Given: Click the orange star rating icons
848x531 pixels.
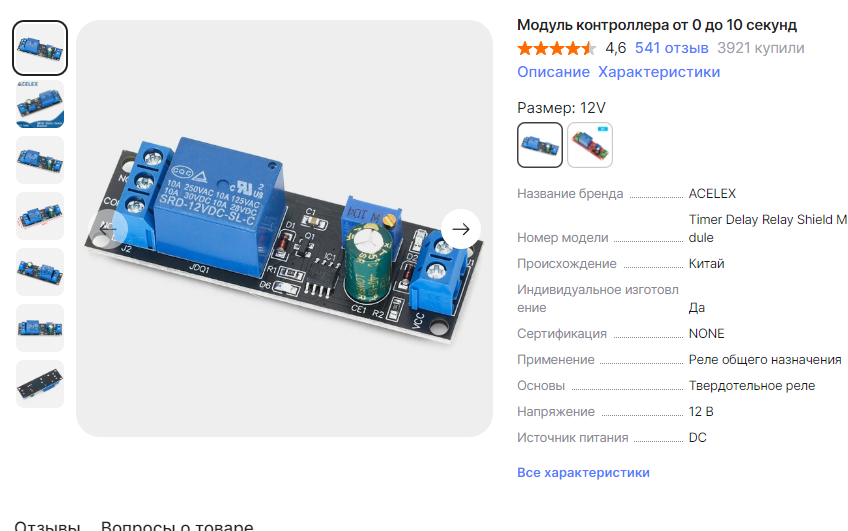Looking at the screenshot, I should (x=556, y=48).
